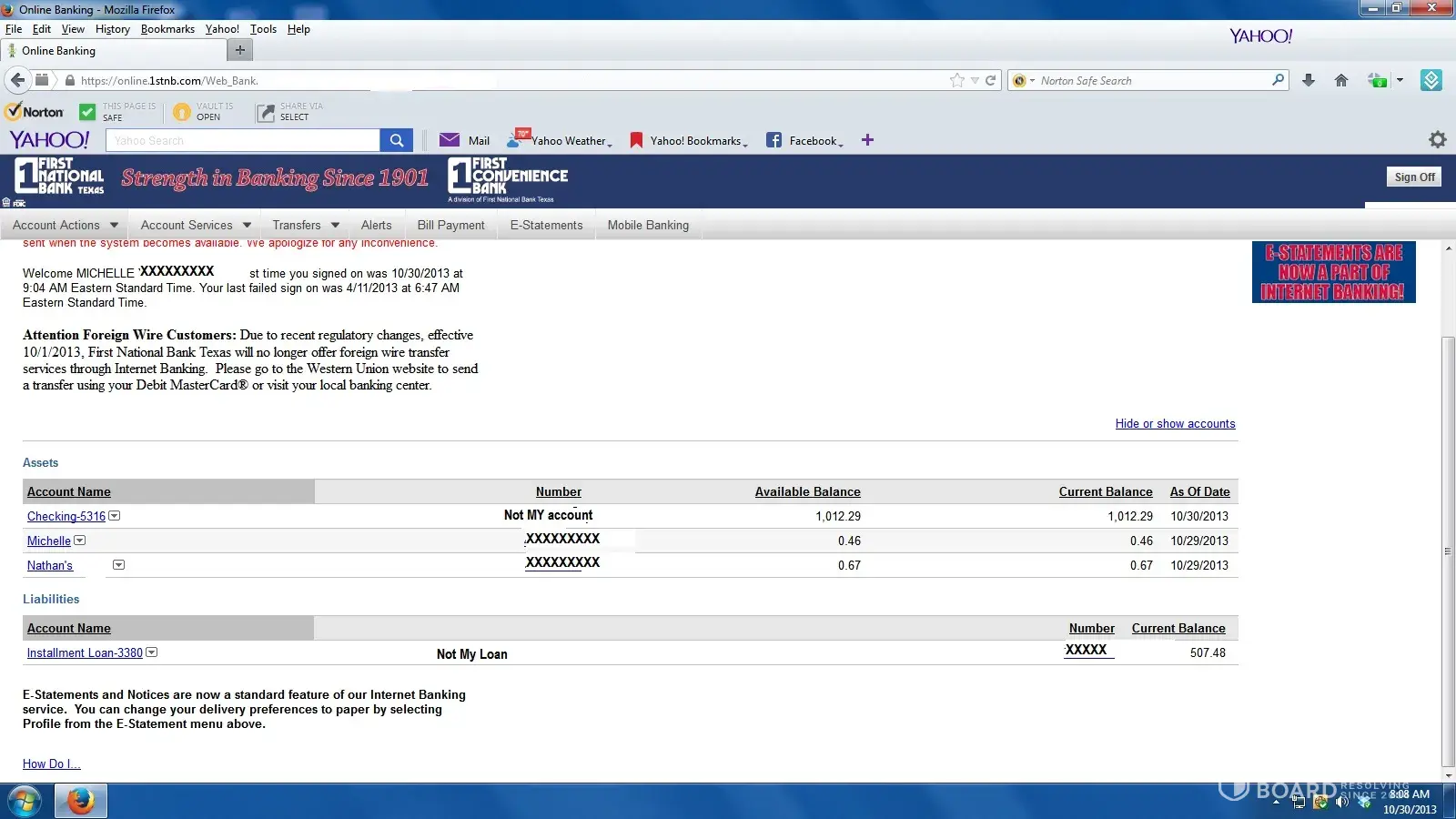
Task: Click the Sign Off button
Action: tap(1414, 177)
